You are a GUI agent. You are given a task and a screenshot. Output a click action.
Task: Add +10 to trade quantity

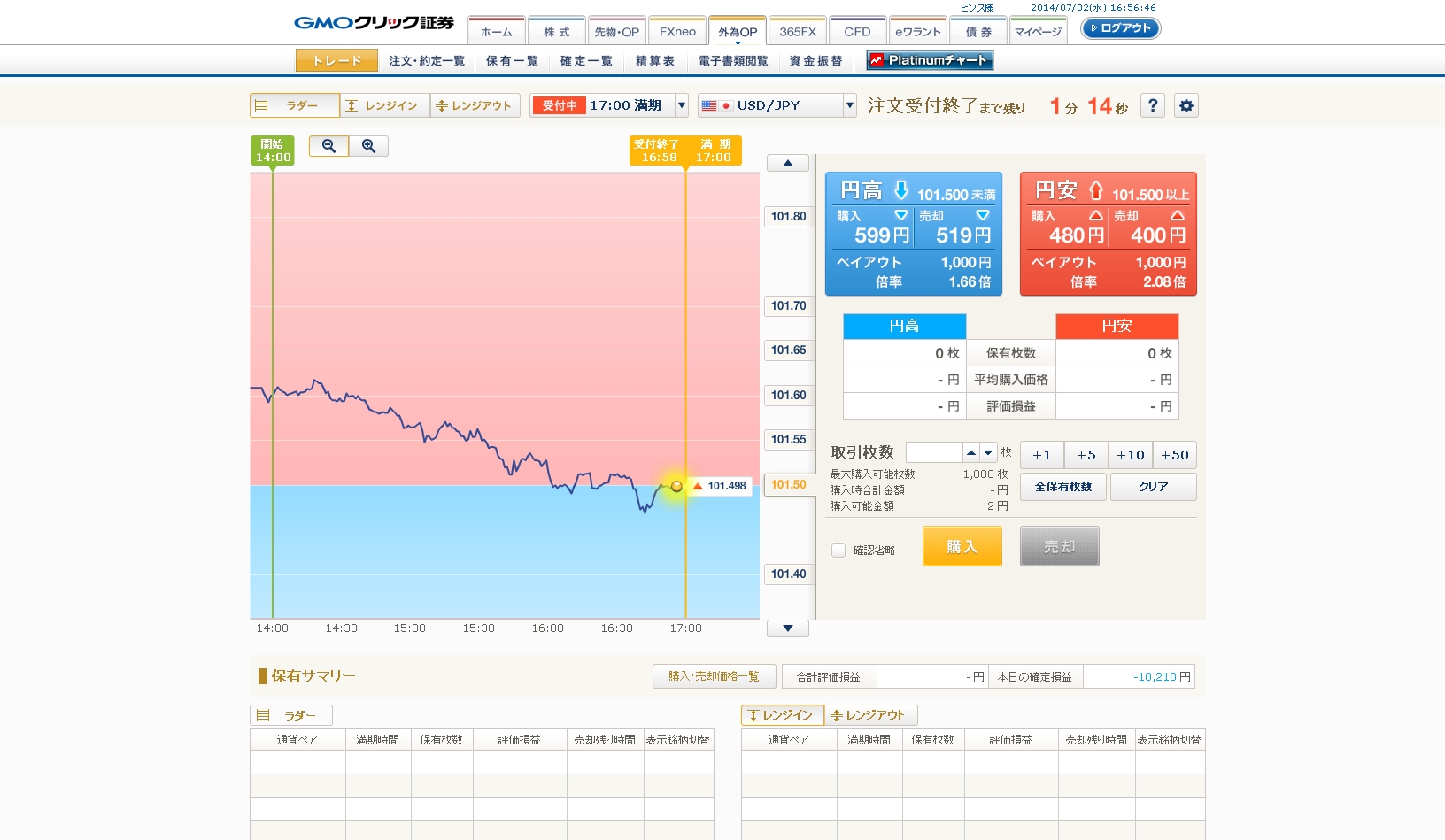pyautogui.click(x=1131, y=455)
